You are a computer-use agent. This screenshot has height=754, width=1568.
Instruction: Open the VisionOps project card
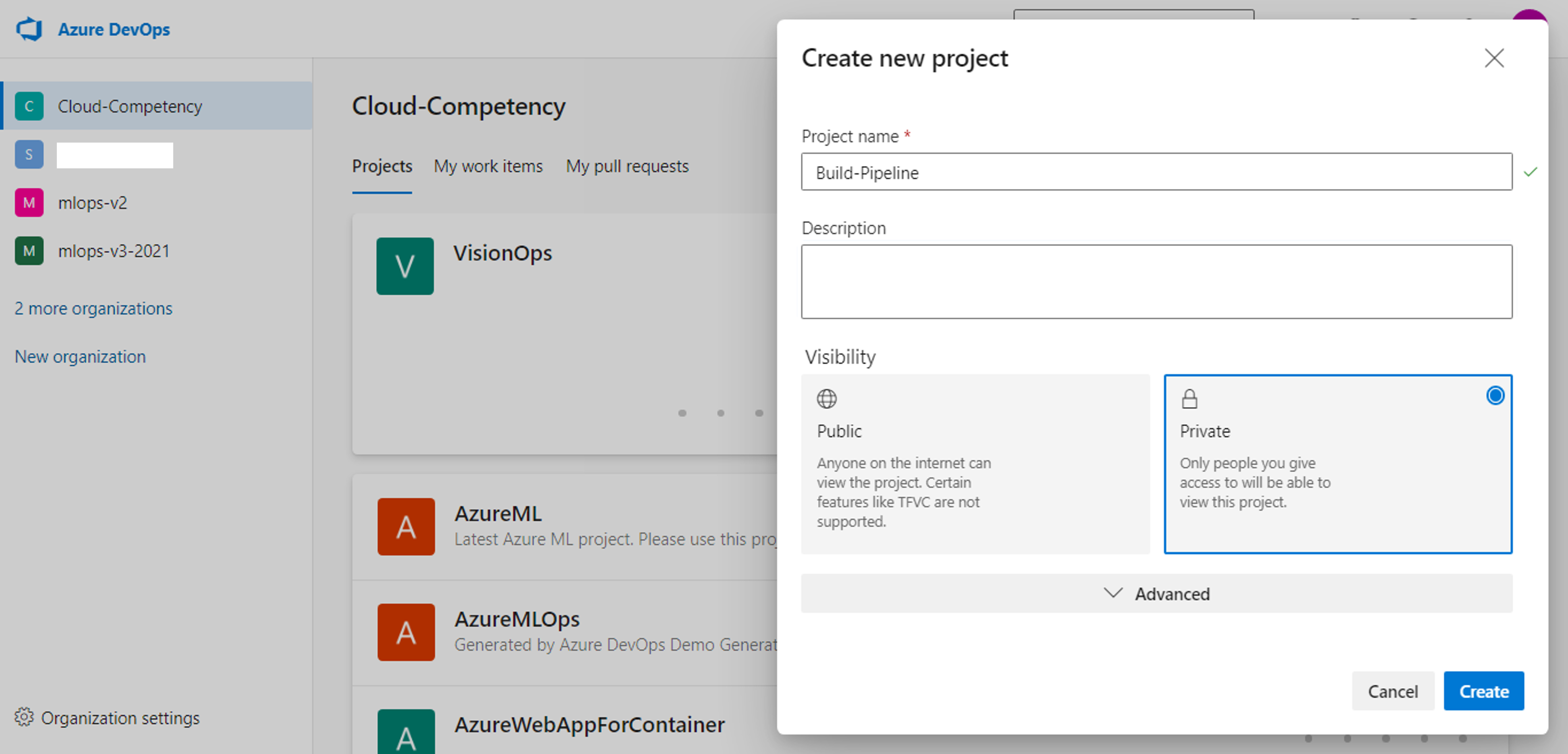coord(565,333)
